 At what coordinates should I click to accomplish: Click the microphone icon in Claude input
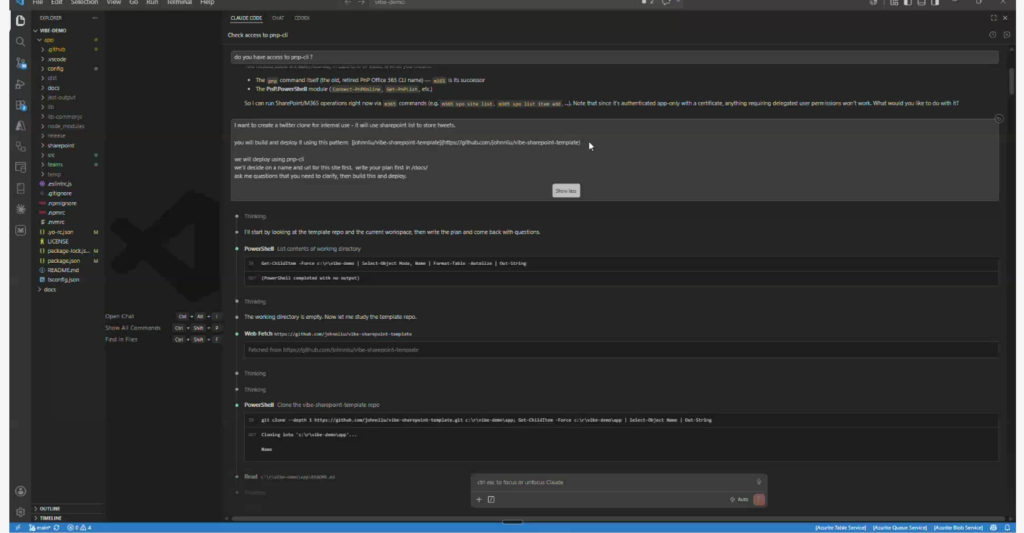(x=758, y=482)
